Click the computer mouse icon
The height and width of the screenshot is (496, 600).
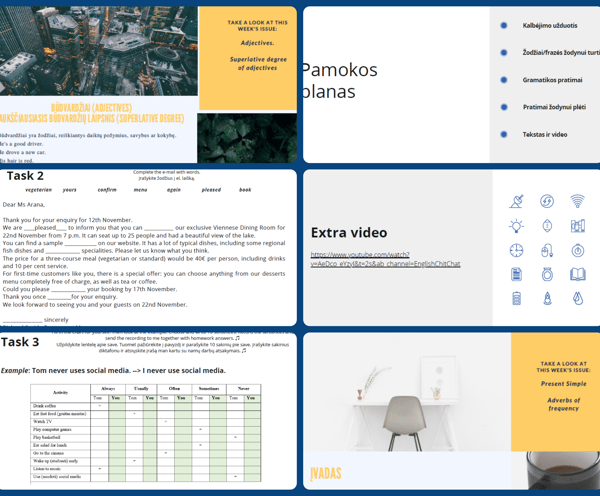tap(547, 251)
